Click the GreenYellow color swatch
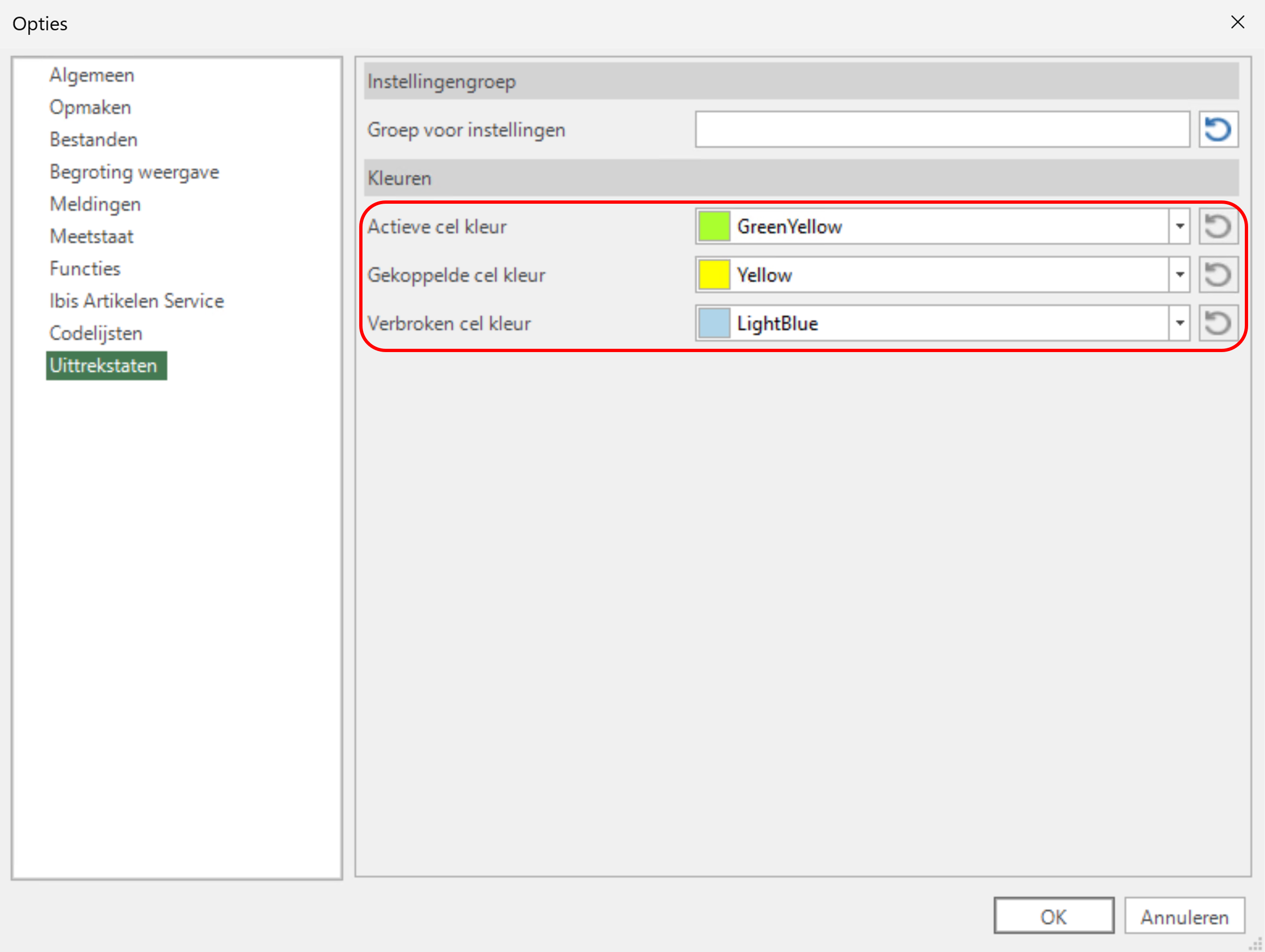 coord(714,226)
